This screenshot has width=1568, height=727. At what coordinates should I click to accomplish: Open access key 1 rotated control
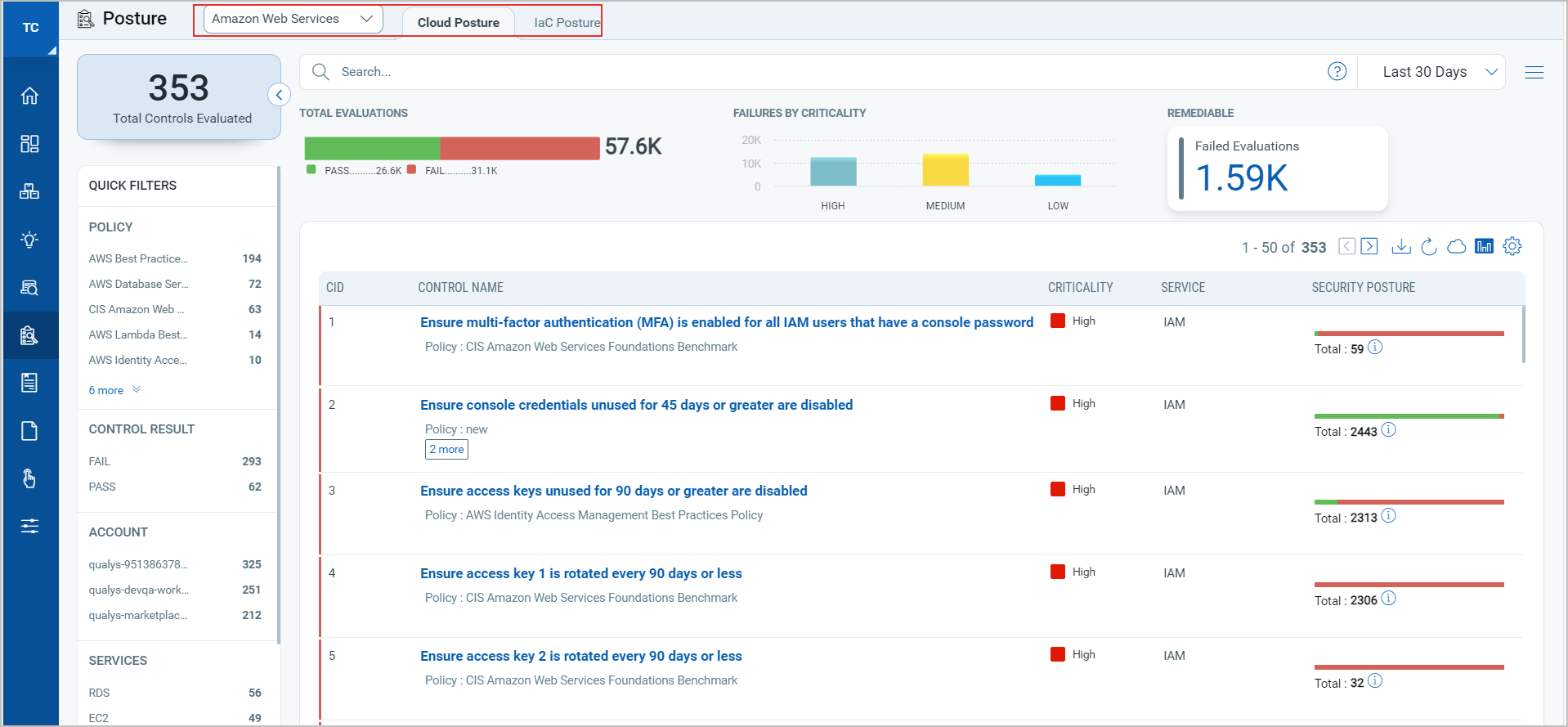coord(581,573)
